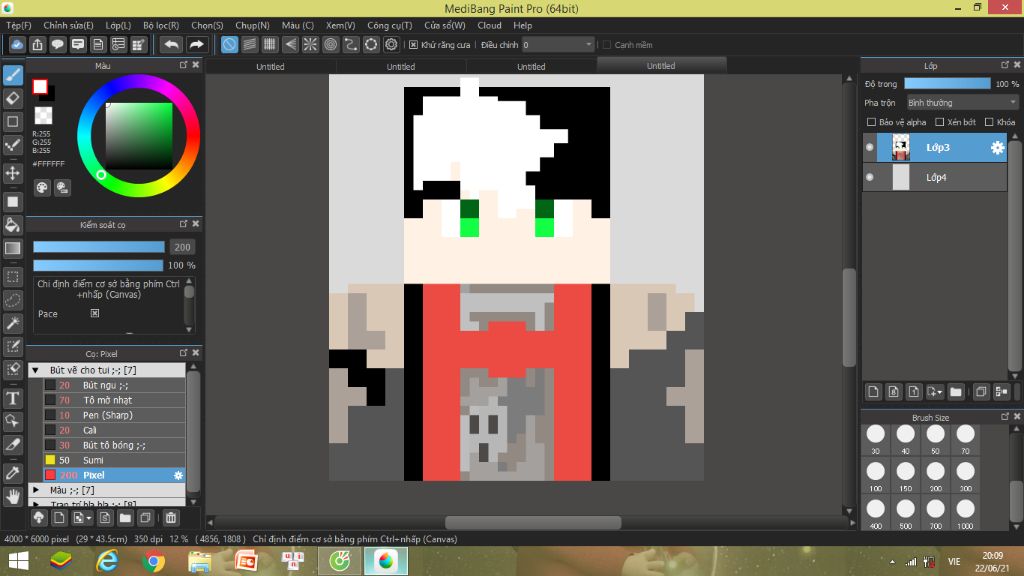This screenshot has width=1024, height=576.
Task: Select the Pen (Sharp) brush
Action: pos(114,415)
